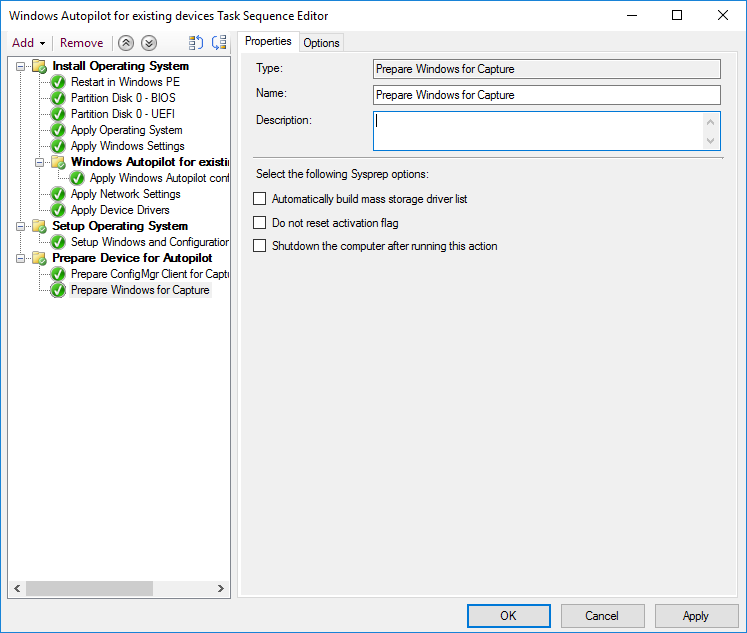
Task: Select Apply Network Settings step
Action: [126, 194]
